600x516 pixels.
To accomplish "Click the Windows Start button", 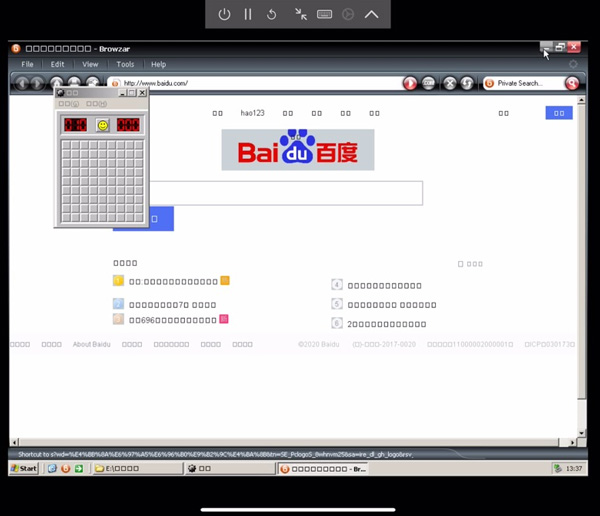I will (x=24, y=469).
